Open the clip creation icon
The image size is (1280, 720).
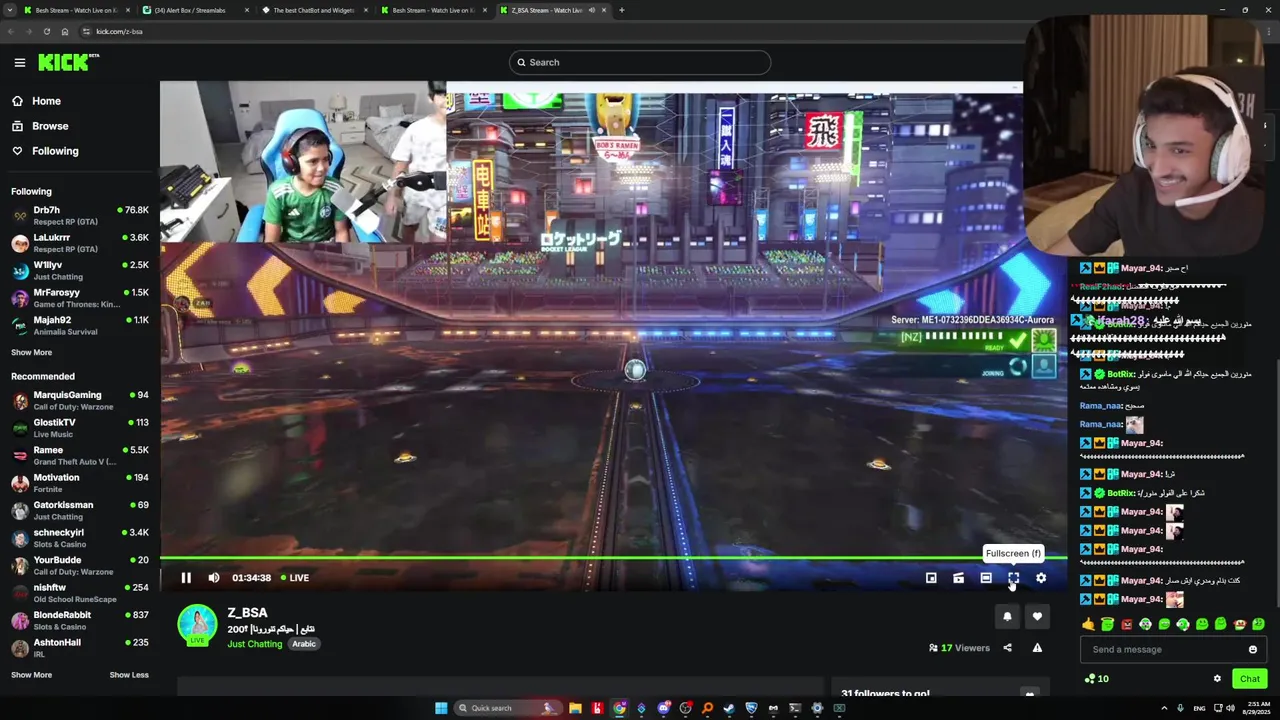click(958, 578)
